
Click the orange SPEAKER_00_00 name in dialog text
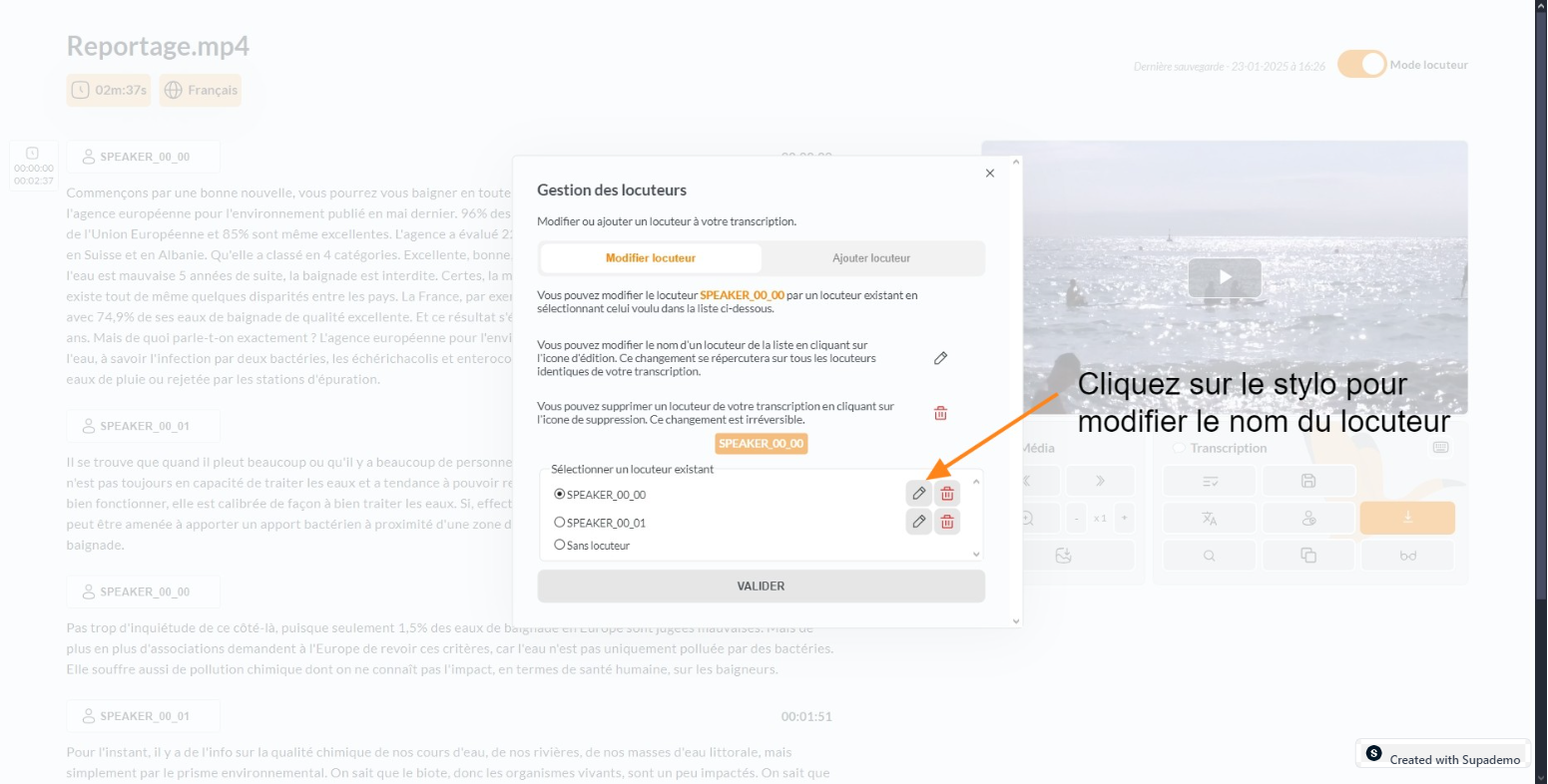(x=742, y=295)
